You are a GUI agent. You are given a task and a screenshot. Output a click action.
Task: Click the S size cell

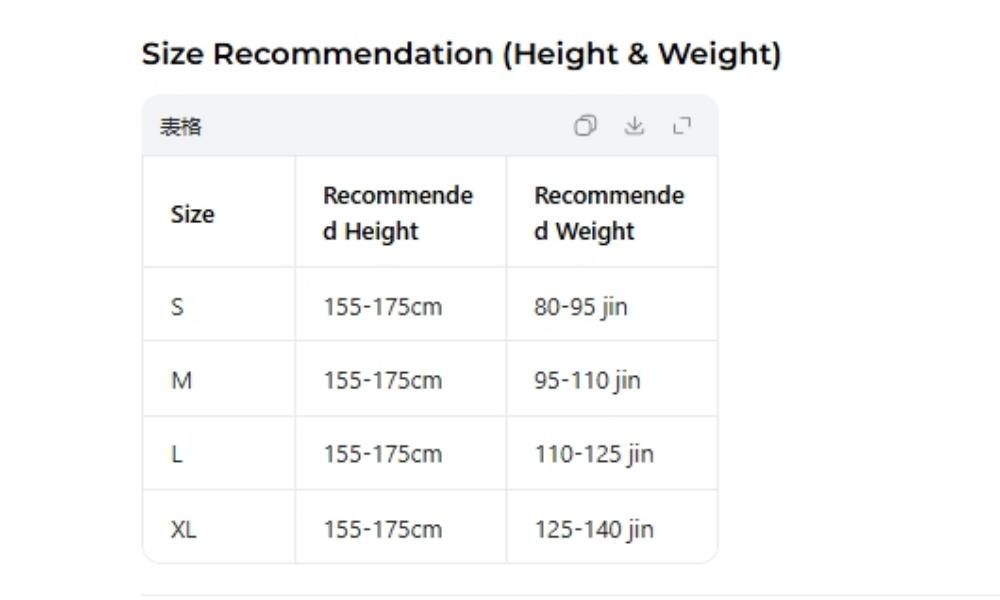177,306
